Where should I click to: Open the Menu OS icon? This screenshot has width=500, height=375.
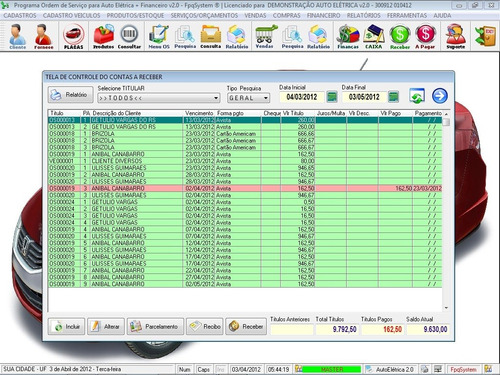pyautogui.click(x=159, y=36)
